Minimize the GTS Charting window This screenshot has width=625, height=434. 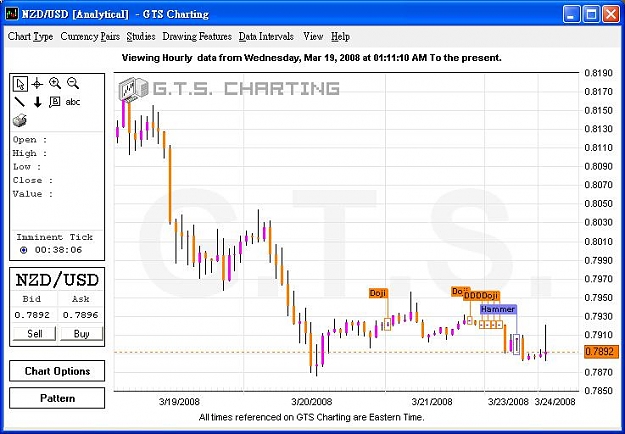(572, 14)
